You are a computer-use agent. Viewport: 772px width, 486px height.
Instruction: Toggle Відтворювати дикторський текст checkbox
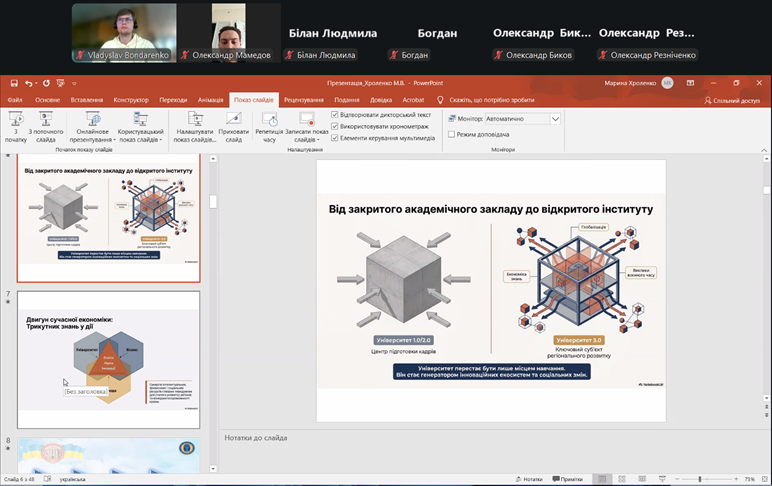[335, 115]
